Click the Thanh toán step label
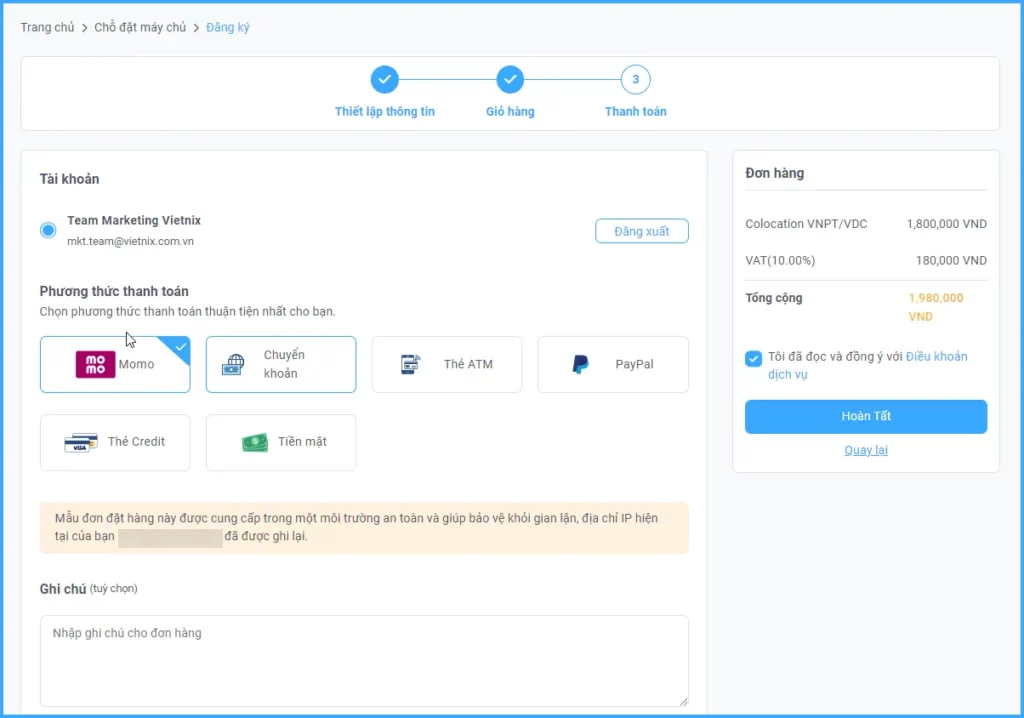 635,111
